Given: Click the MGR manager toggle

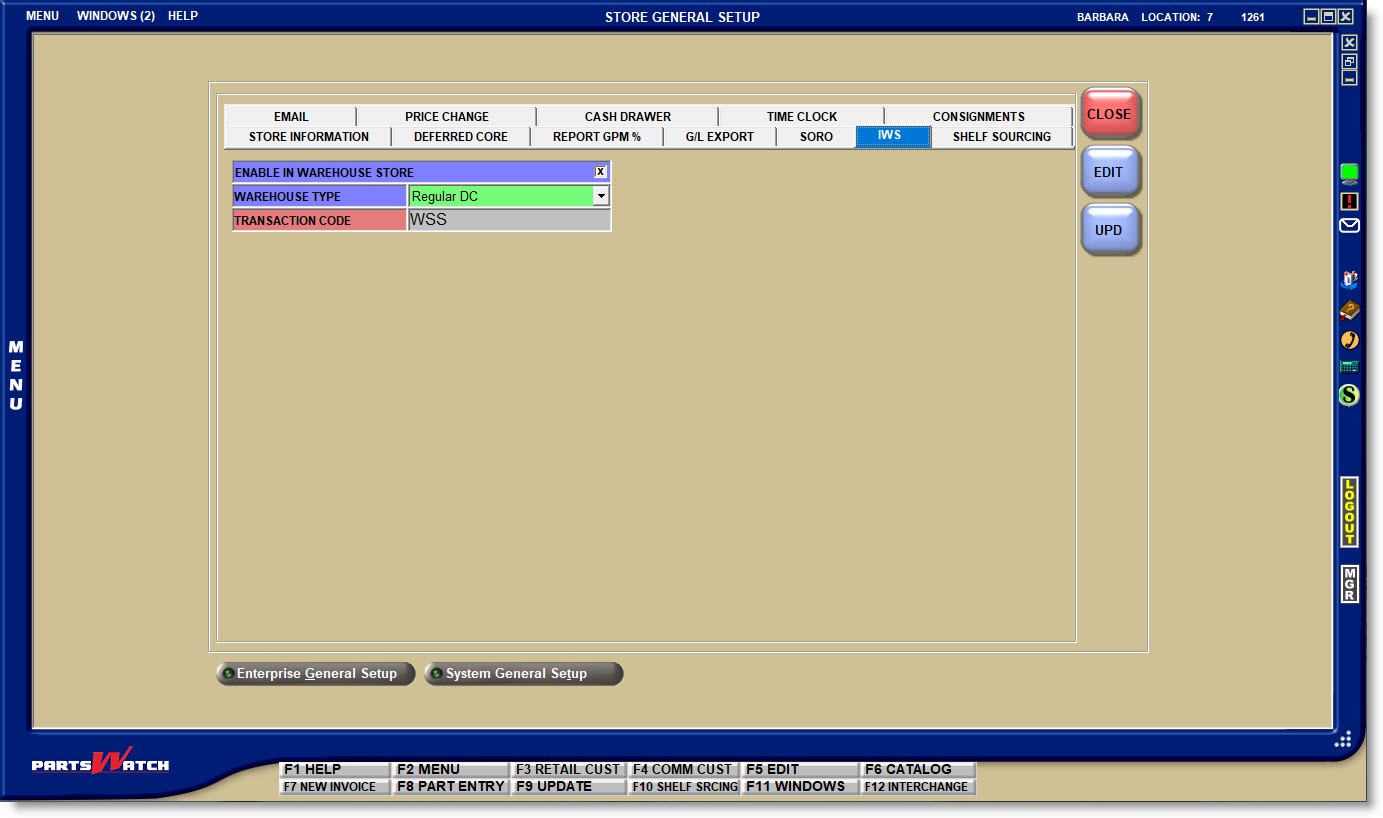Looking at the screenshot, I should coord(1347,583).
